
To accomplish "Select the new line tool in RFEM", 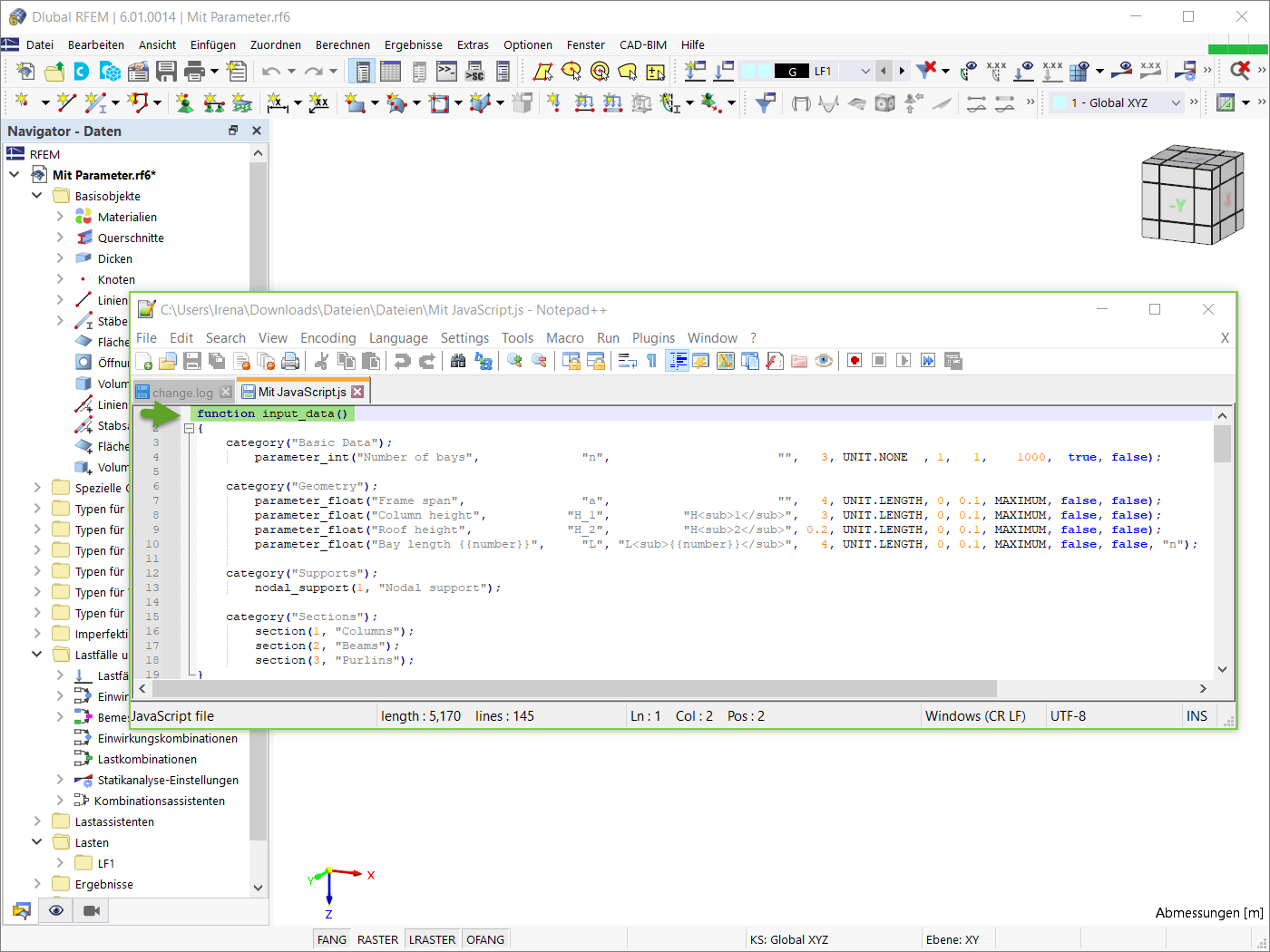I will (65, 102).
